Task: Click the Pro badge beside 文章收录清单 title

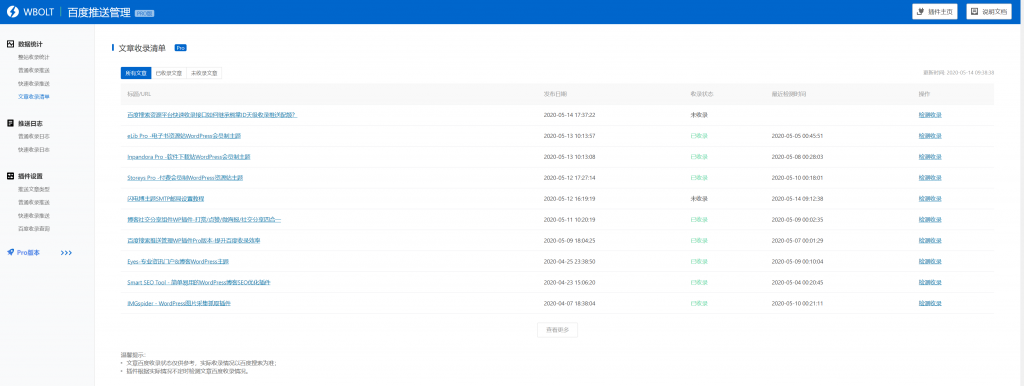Action: [x=181, y=48]
